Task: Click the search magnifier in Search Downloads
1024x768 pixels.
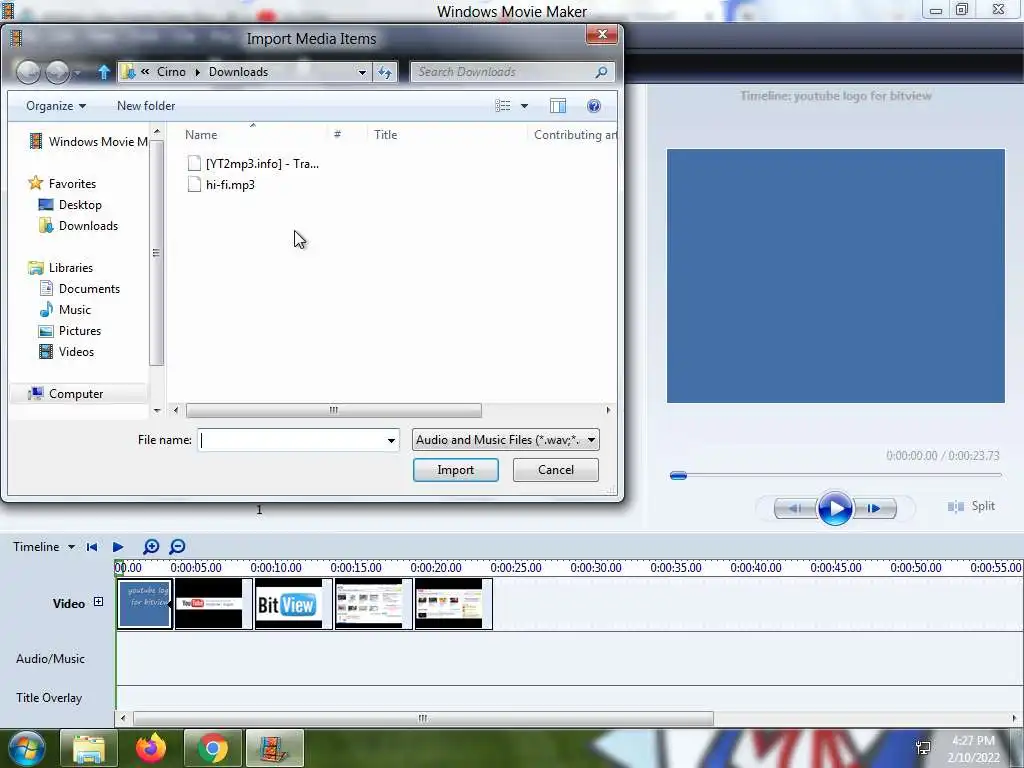Action: (601, 72)
